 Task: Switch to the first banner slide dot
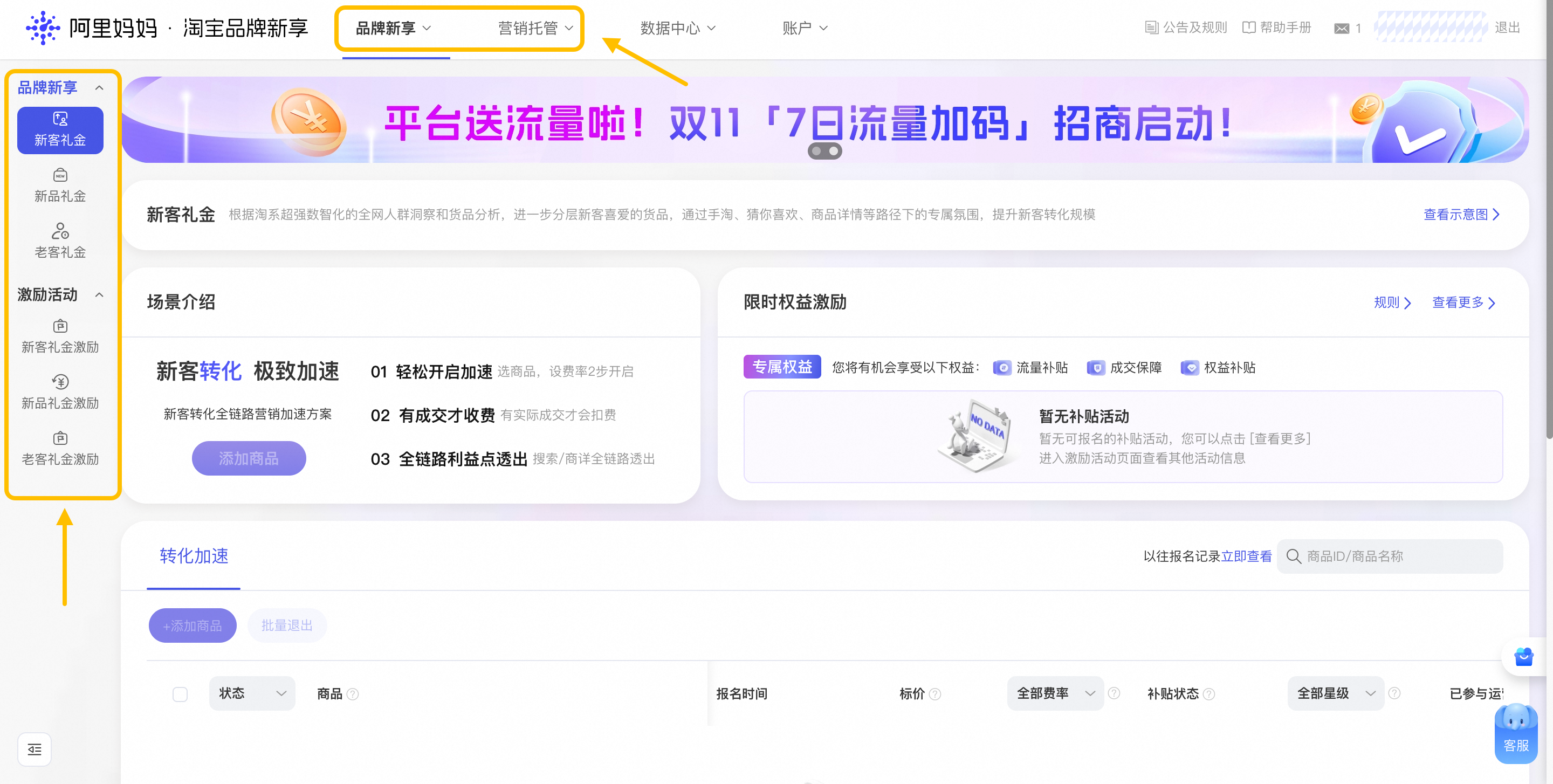pyautogui.click(x=816, y=152)
